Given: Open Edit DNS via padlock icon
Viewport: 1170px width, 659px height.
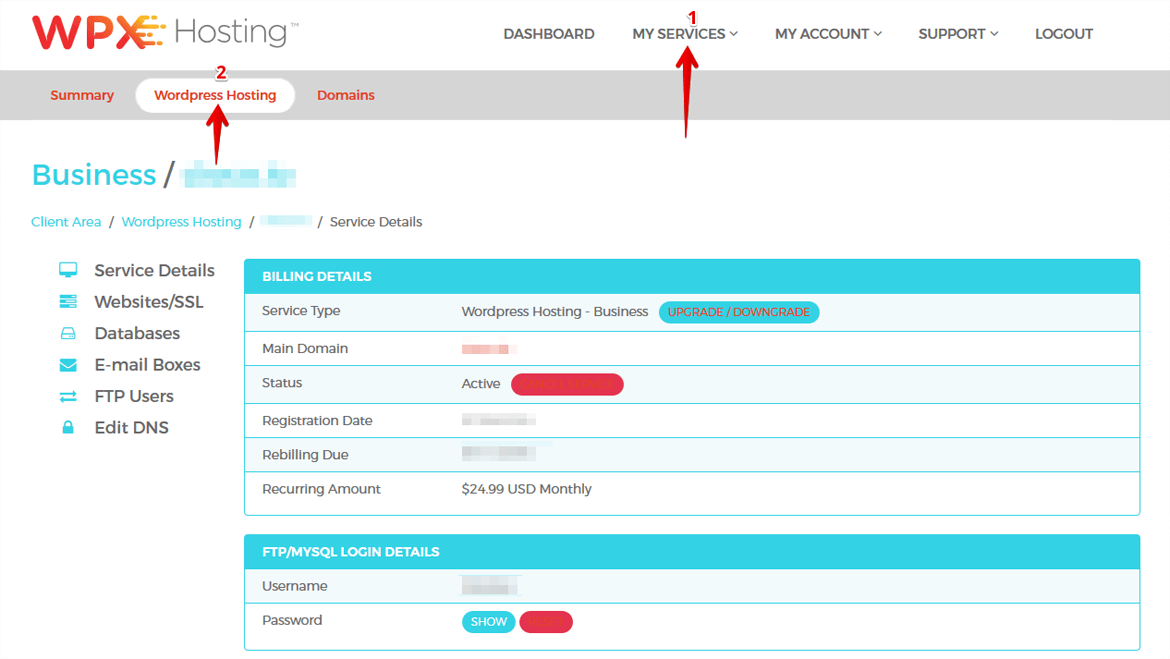Looking at the screenshot, I should (68, 427).
